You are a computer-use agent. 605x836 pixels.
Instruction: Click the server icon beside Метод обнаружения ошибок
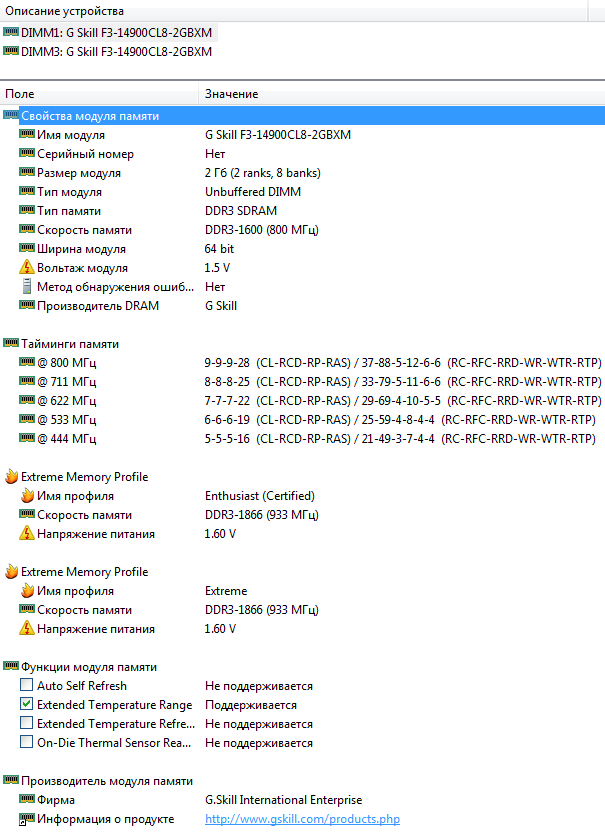[27, 286]
